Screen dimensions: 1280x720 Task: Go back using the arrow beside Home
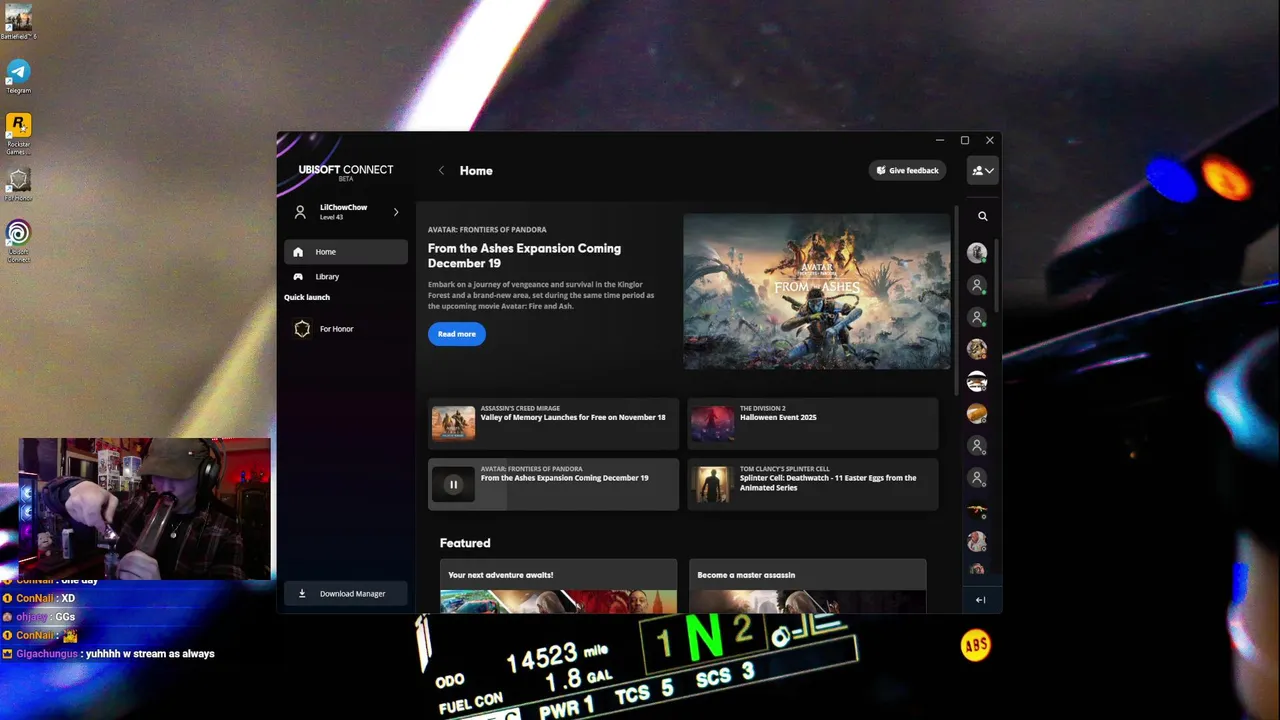pos(441,171)
